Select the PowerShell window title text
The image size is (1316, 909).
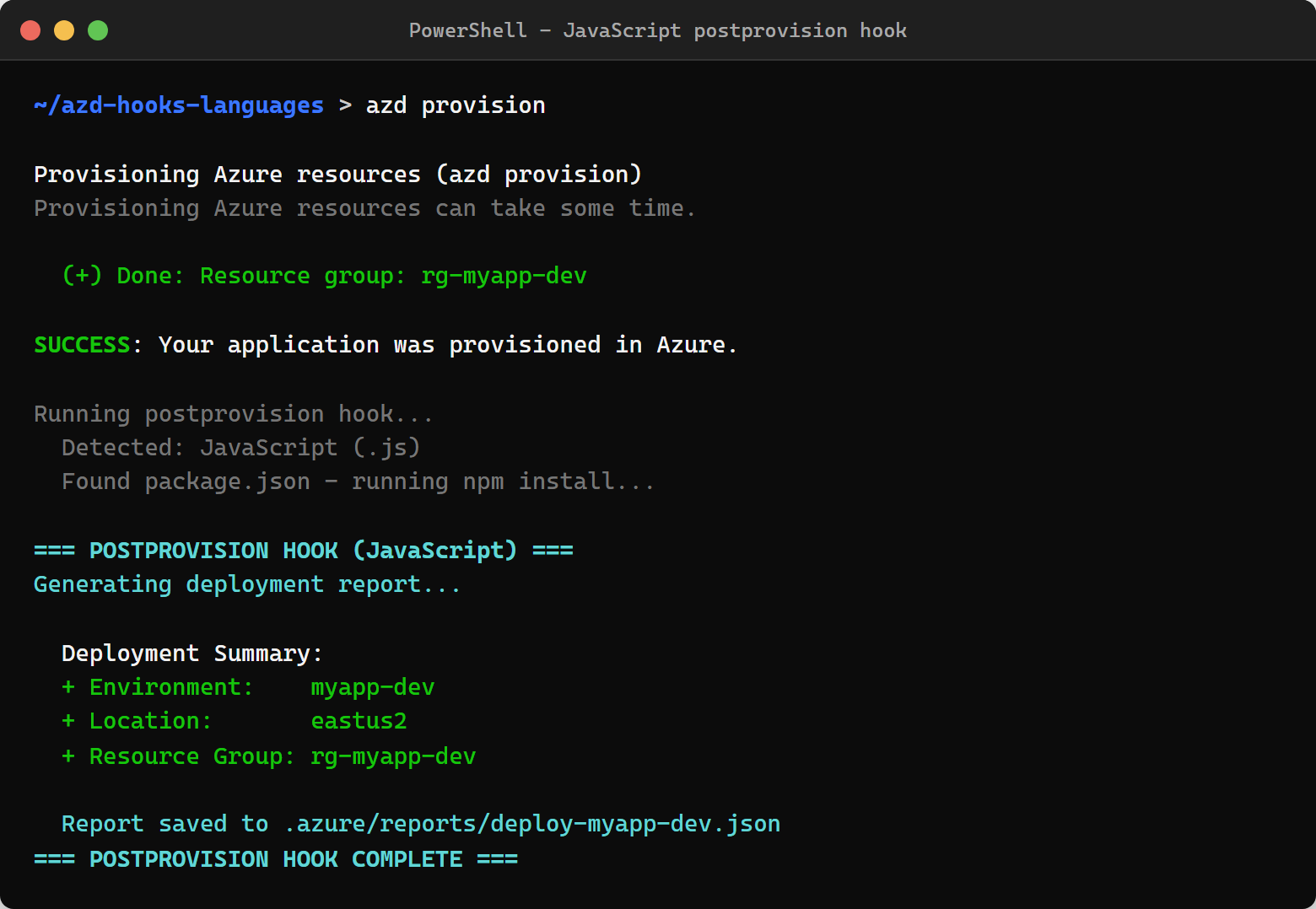(x=658, y=30)
